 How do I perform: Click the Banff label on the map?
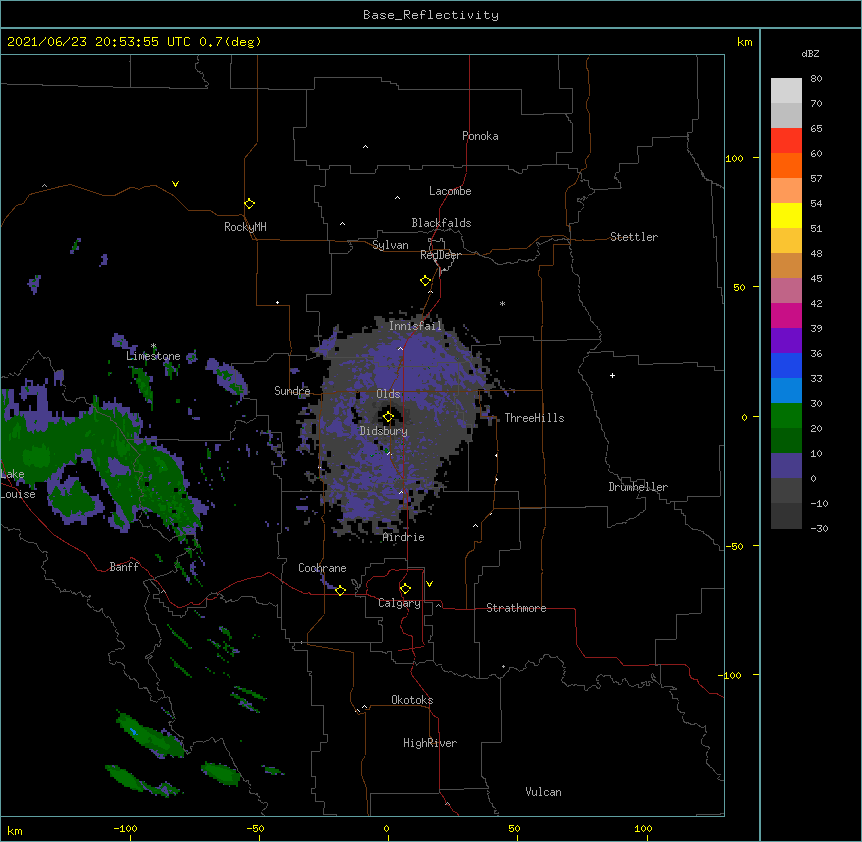click(124, 567)
